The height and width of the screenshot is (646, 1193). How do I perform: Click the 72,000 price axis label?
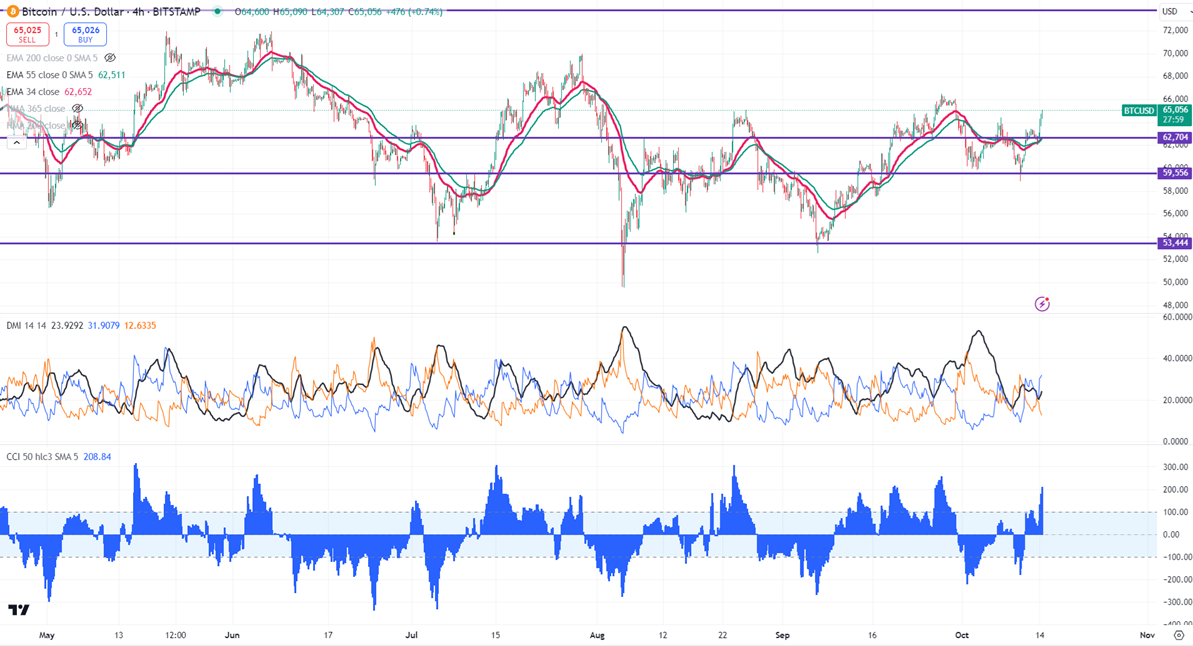click(1176, 30)
